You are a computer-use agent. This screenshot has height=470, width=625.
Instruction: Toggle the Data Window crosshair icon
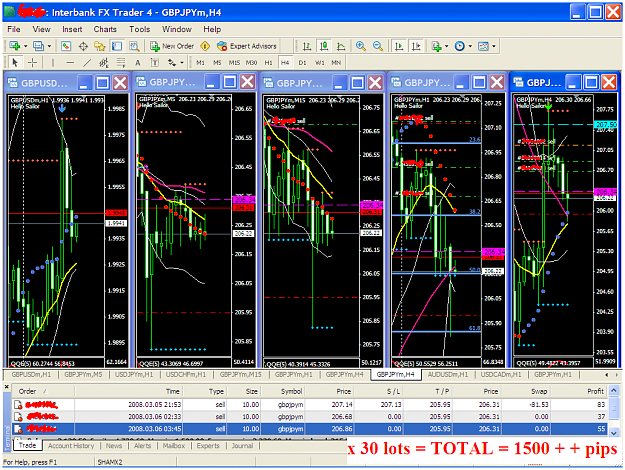(83, 46)
